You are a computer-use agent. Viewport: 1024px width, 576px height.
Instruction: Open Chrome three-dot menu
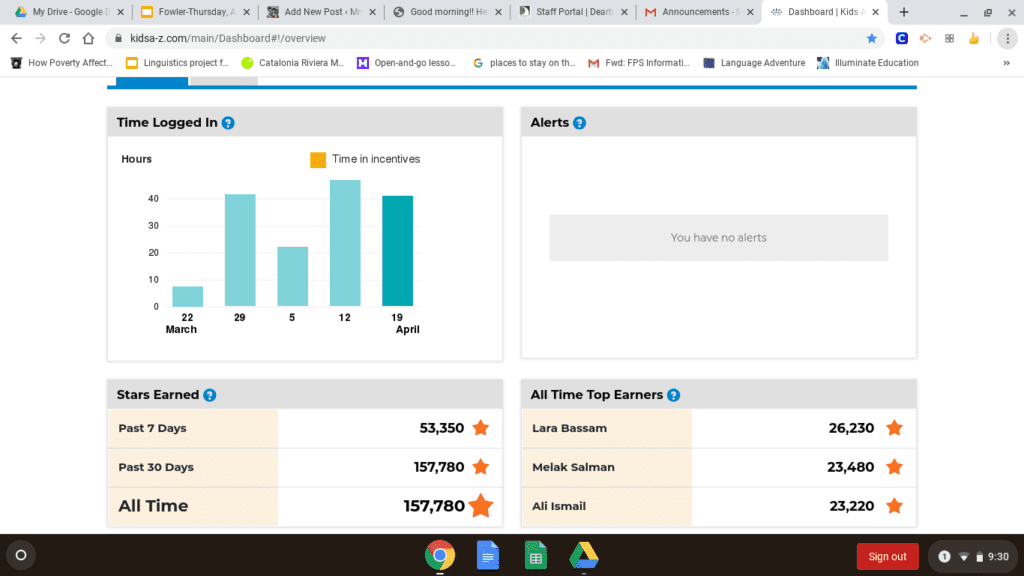pos(1007,39)
